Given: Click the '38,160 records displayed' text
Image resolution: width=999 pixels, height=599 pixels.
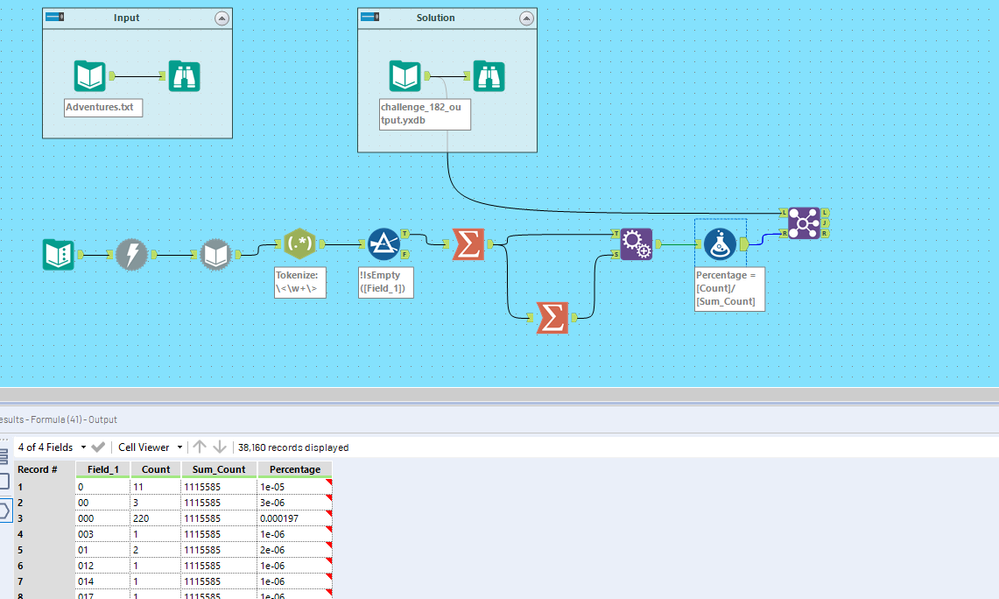Looking at the screenshot, I should coord(293,447).
